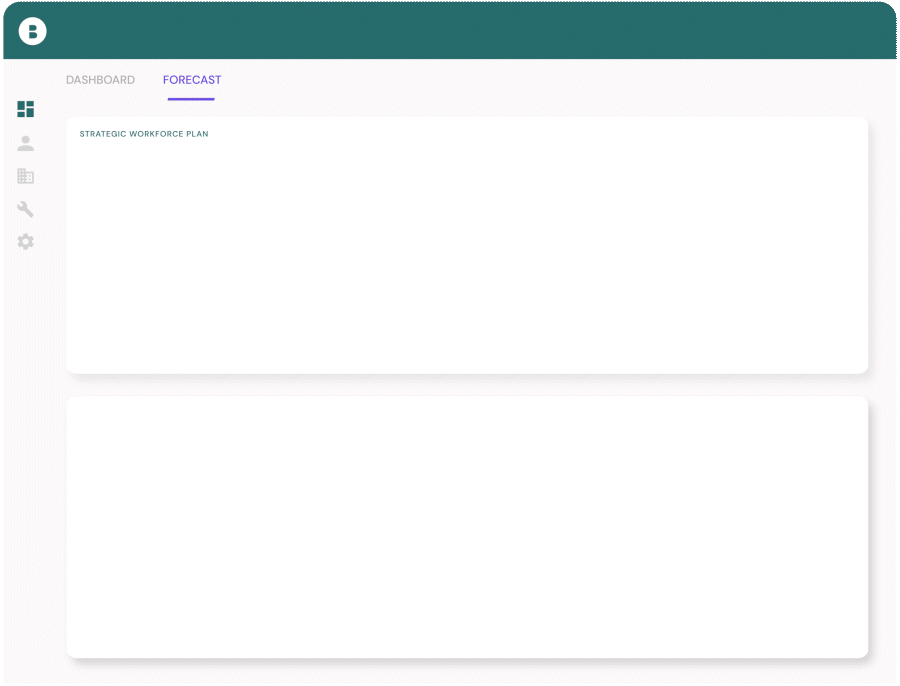
Task: Click the purple underline beneath FORECAST
Action: click(x=191, y=99)
